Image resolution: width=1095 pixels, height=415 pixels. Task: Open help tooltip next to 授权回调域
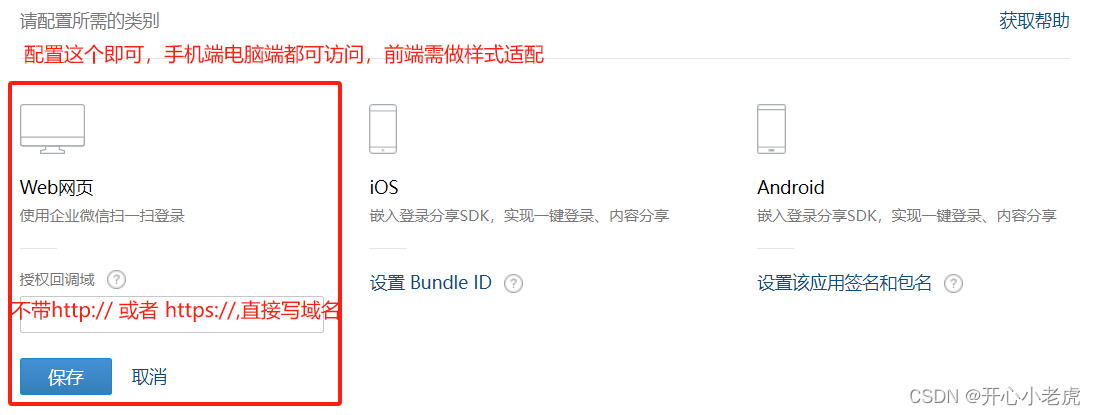pyautogui.click(x=117, y=280)
